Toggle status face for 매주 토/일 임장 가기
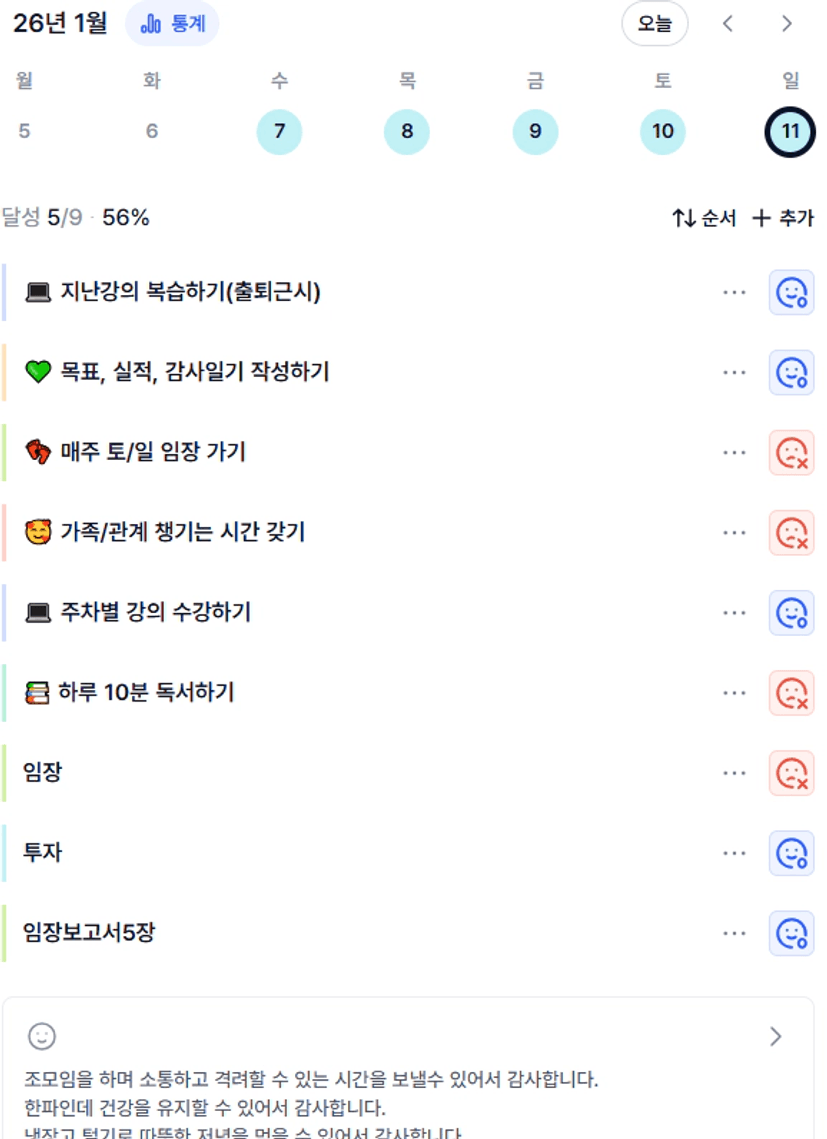Viewport: 827px width, 1139px height. point(791,453)
